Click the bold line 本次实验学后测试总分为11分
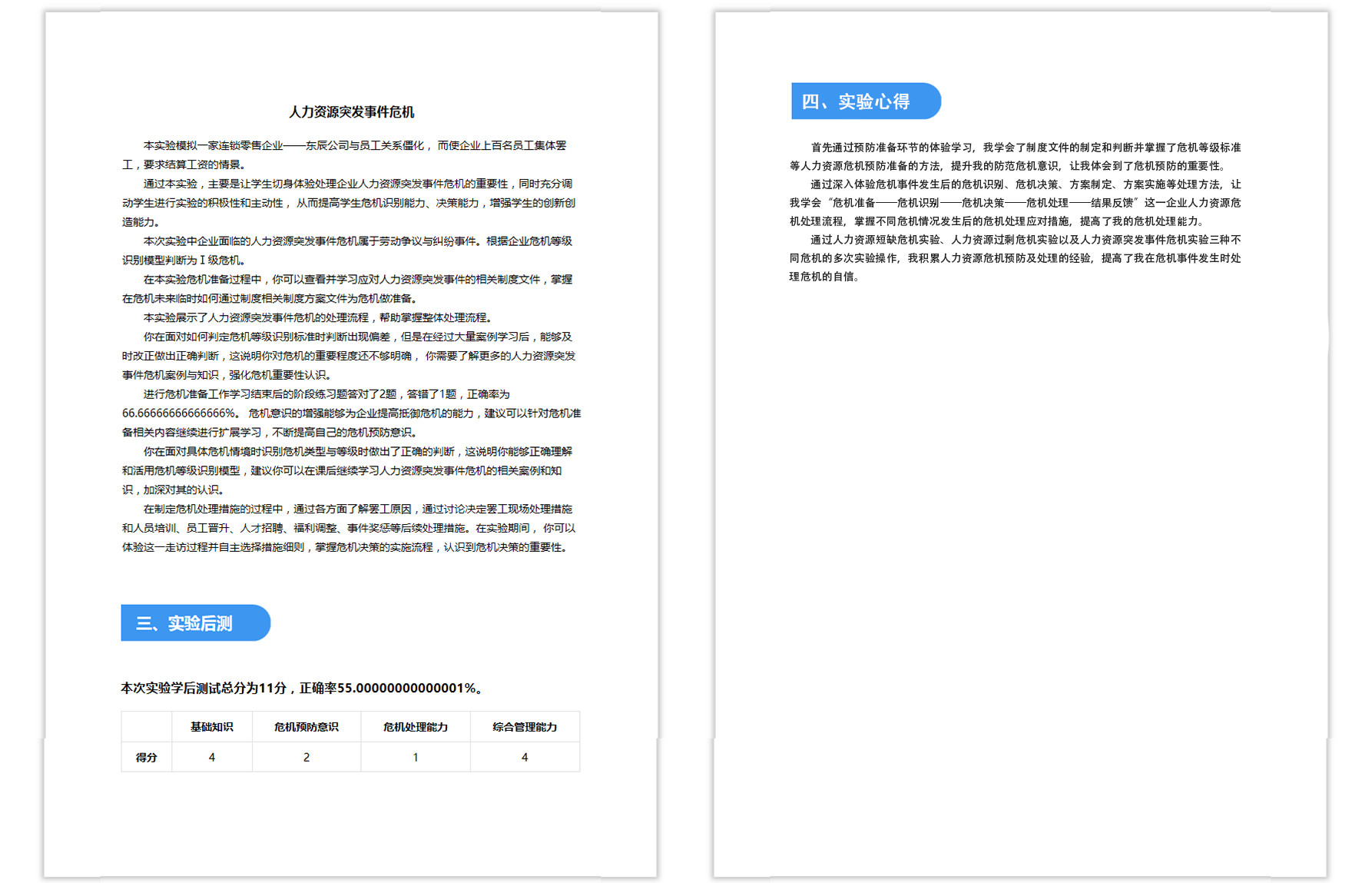 (302, 689)
